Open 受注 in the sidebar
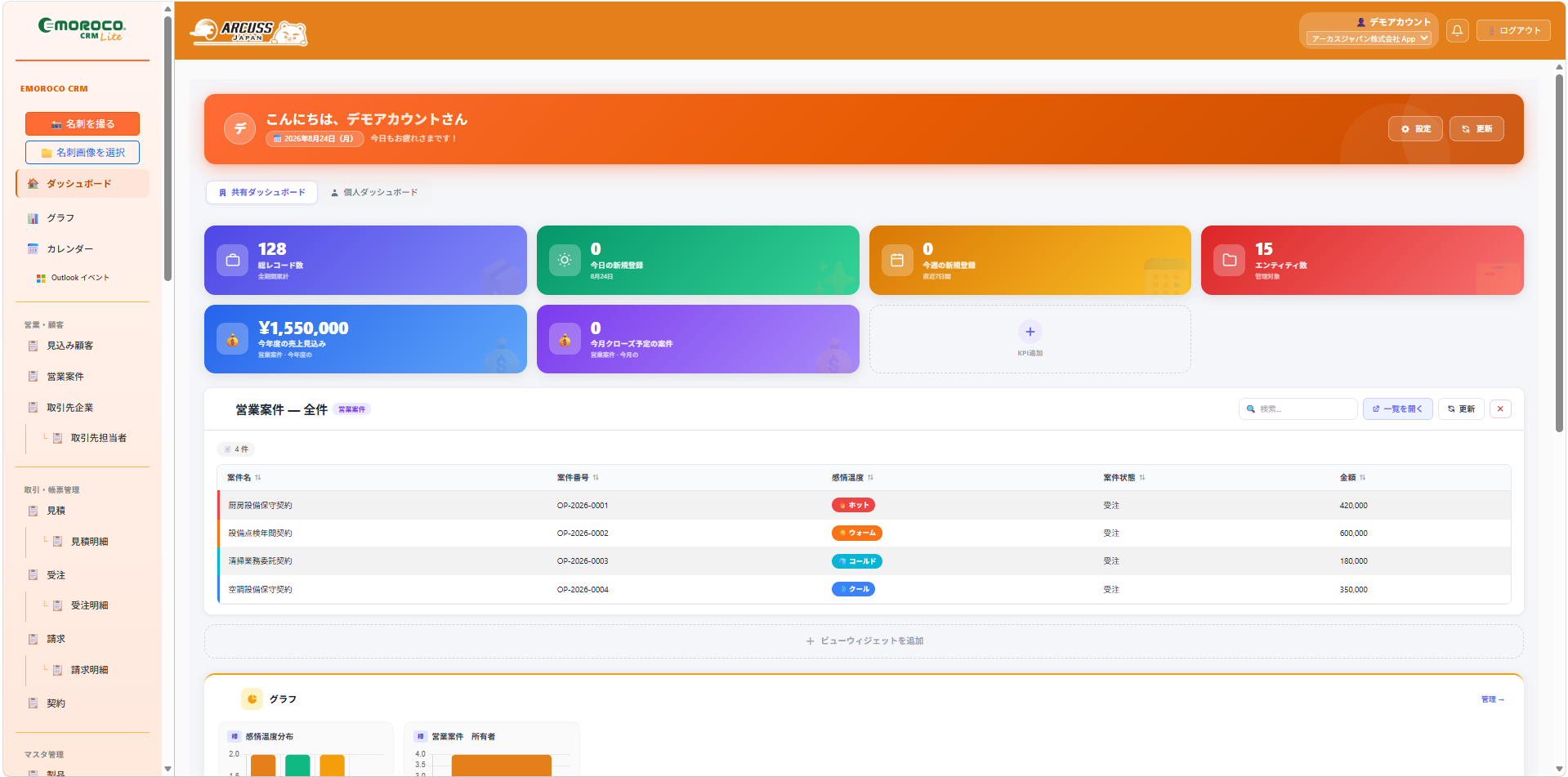 point(56,575)
